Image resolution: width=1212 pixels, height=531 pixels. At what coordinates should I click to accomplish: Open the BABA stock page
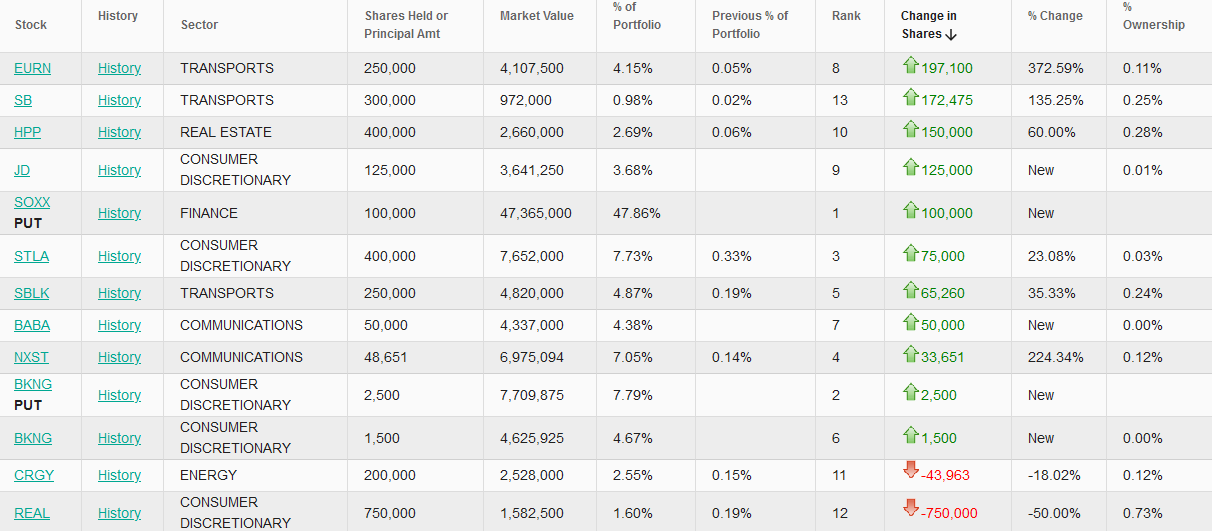pos(32,325)
